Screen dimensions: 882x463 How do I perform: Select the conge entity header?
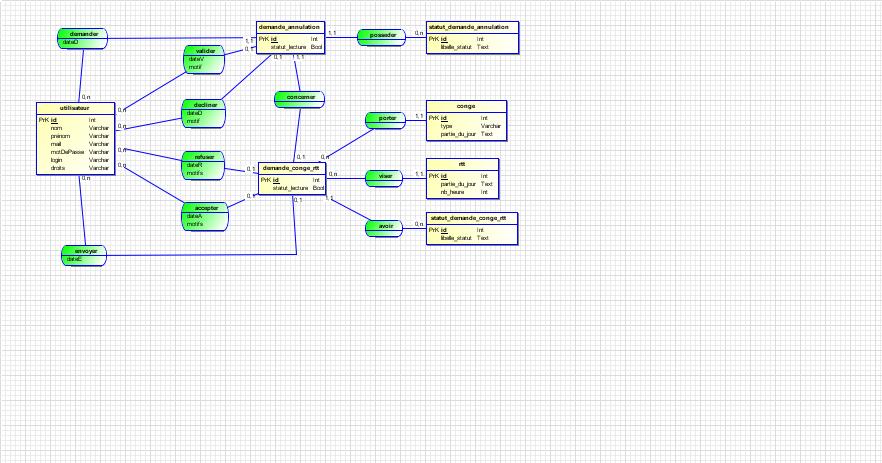[466, 106]
